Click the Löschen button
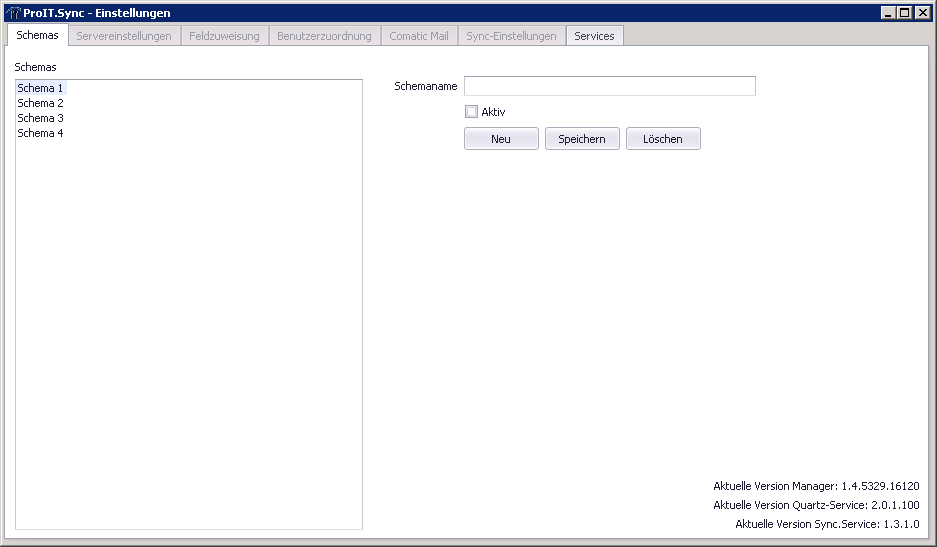 click(663, 139)
